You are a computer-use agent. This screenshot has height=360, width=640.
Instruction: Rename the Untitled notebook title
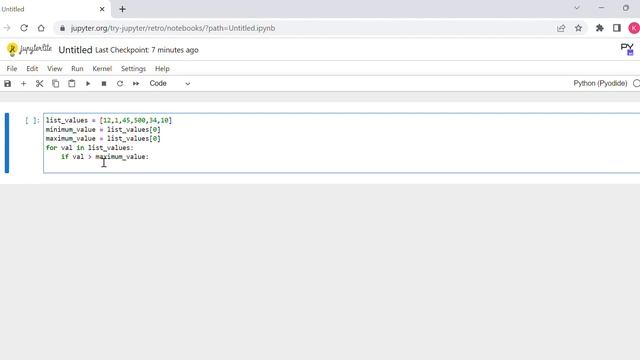coord(76,50)
